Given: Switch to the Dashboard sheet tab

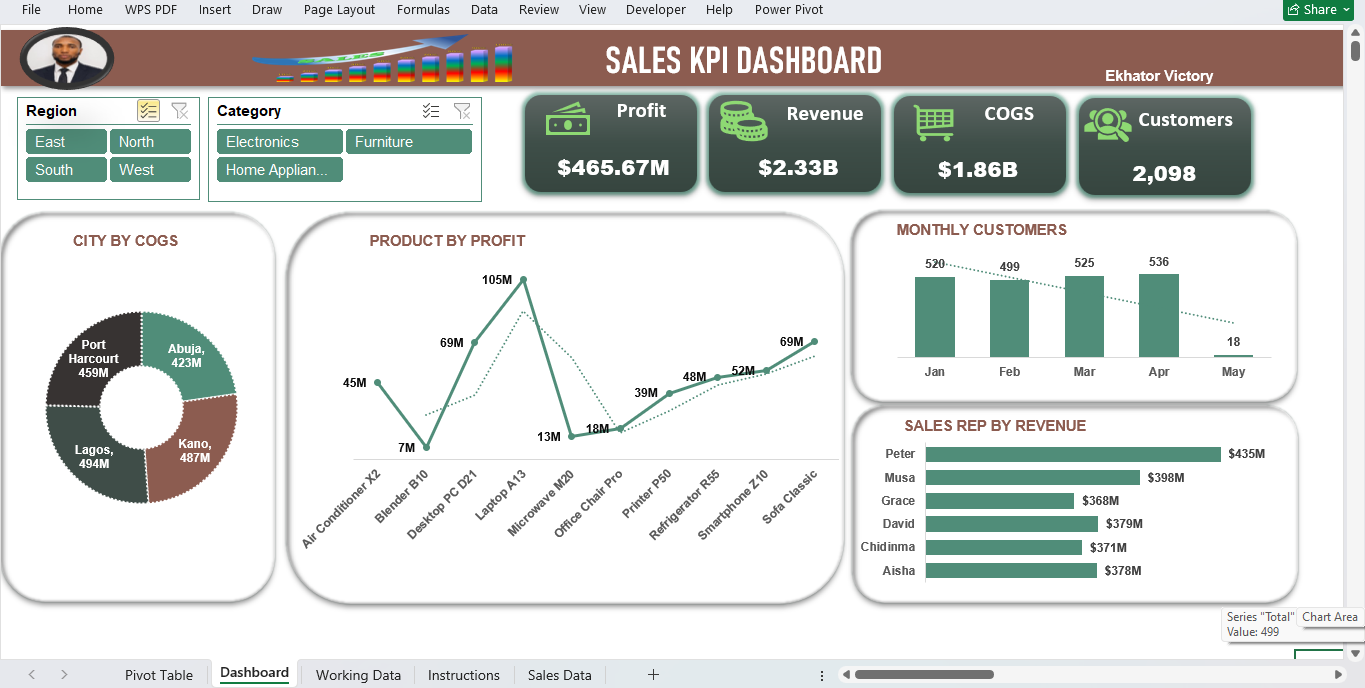Looking at the screenshot, I should pyautogui.click(x=254, y=673).
